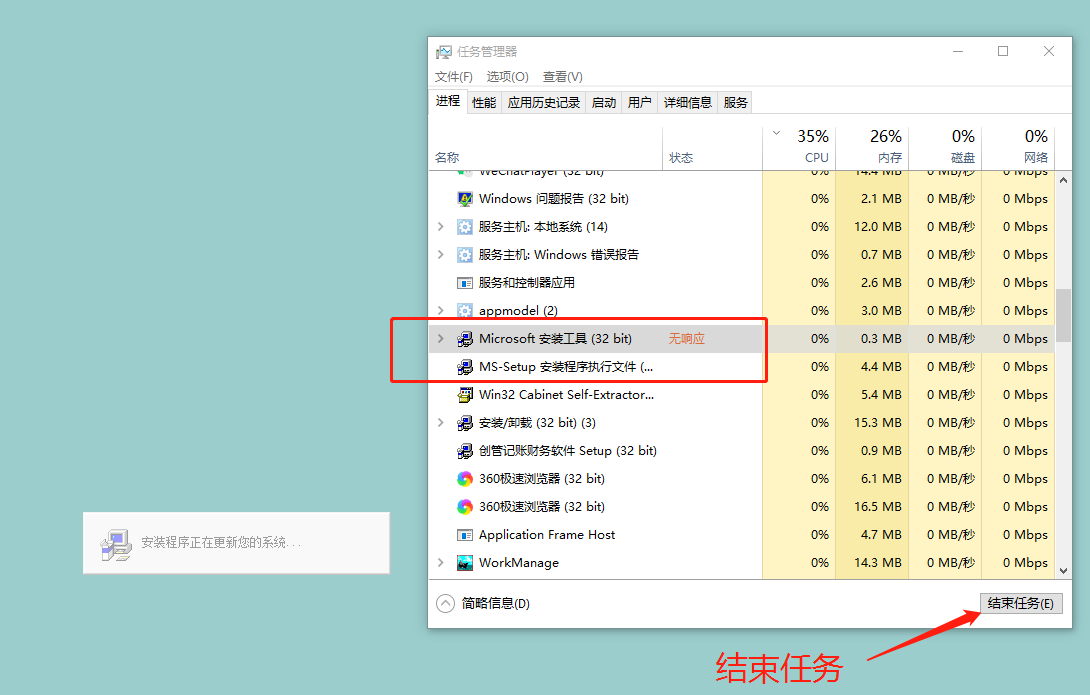This screenshot has height=695, width=1090.
Task: Click the process list vertical scrollbar thumb
Action: point(1063,315)
